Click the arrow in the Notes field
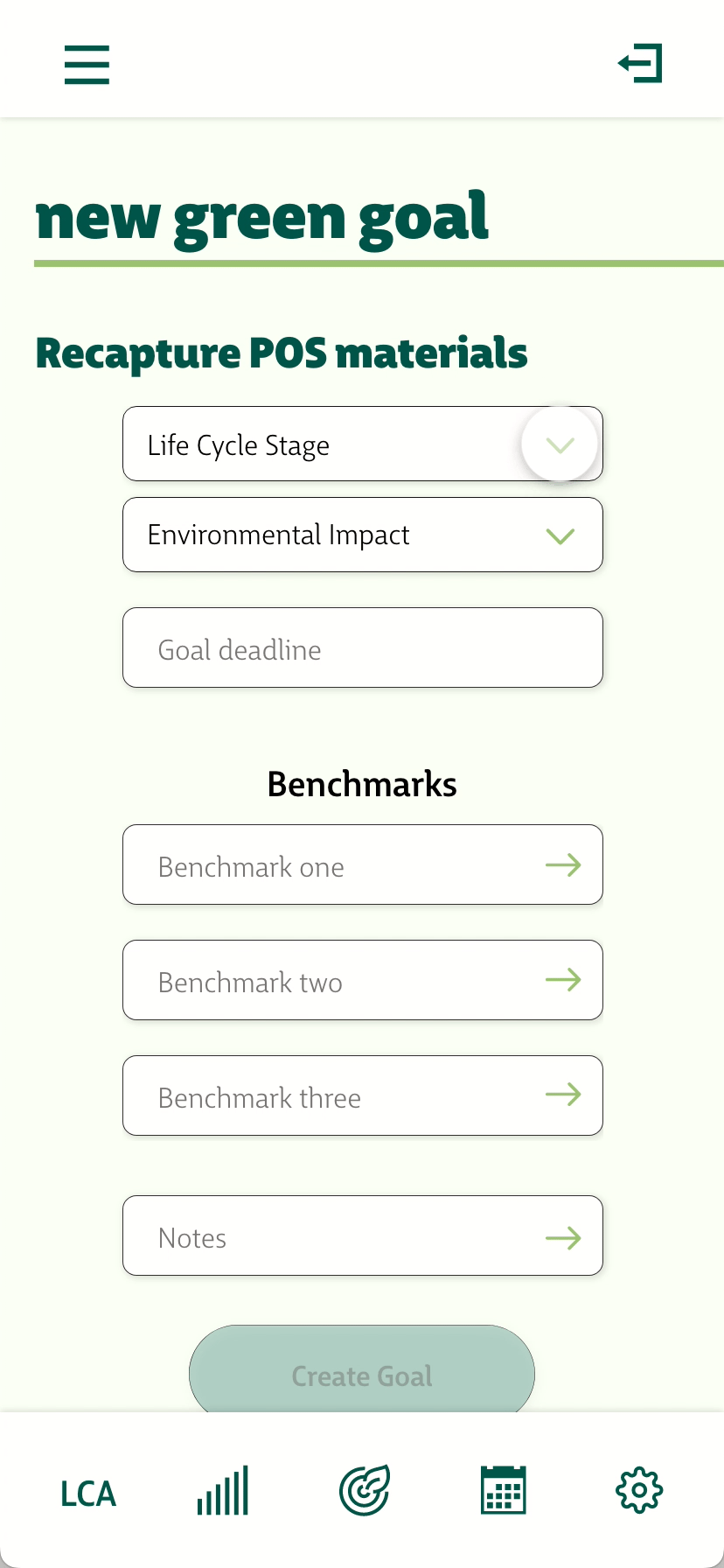This screenshot has width=724, height=1568. pos(563,1237)
